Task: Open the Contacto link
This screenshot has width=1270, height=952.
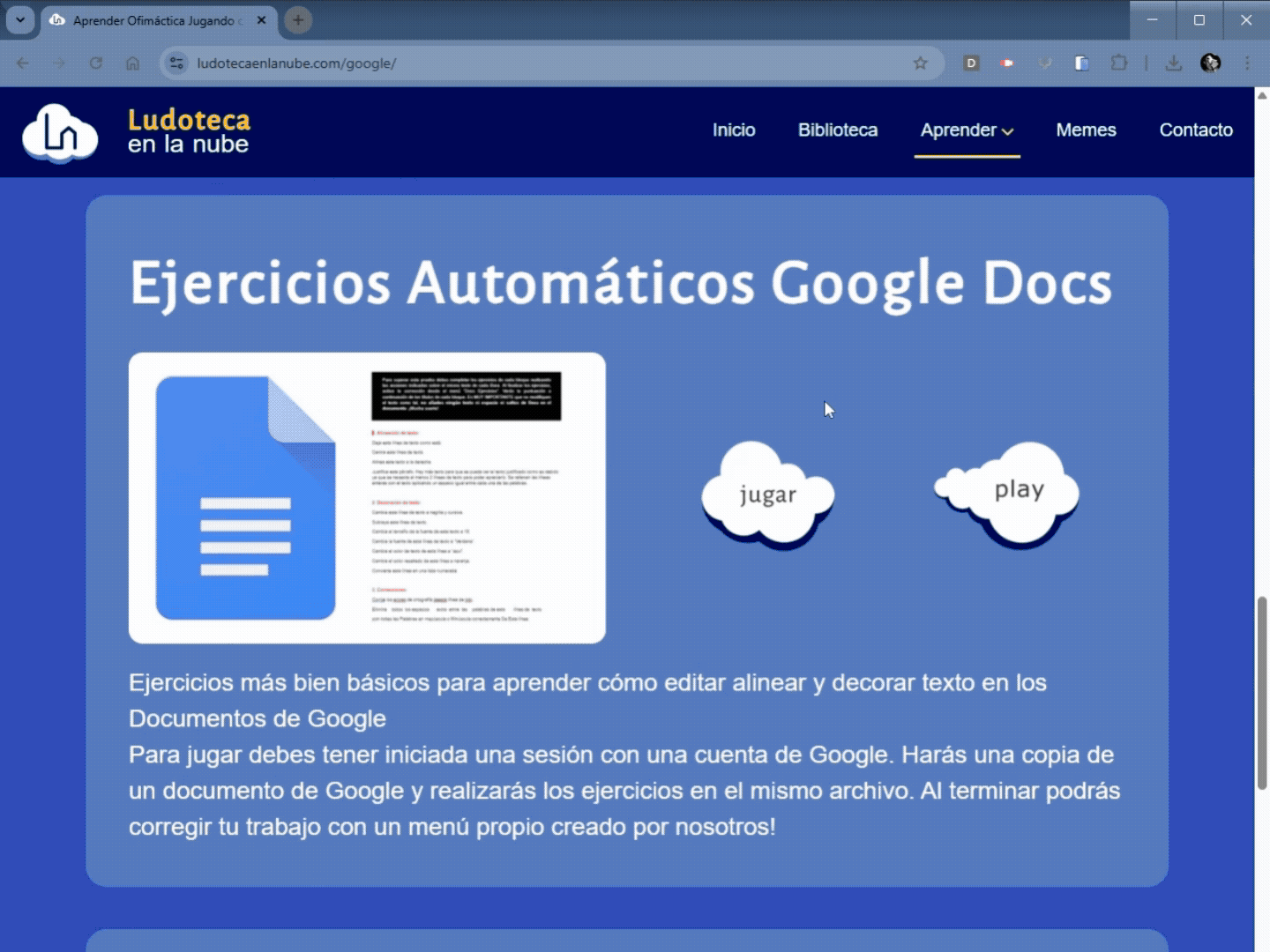Action: click(x=1196, y=130)
